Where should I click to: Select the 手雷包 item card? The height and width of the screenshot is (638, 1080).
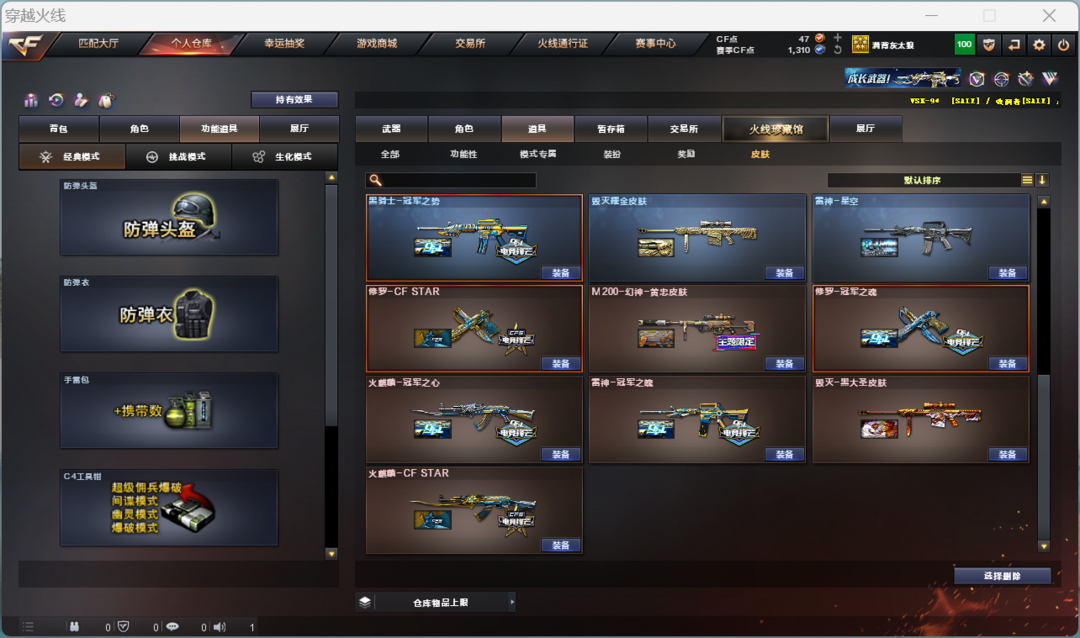click(x=169, y=411)
